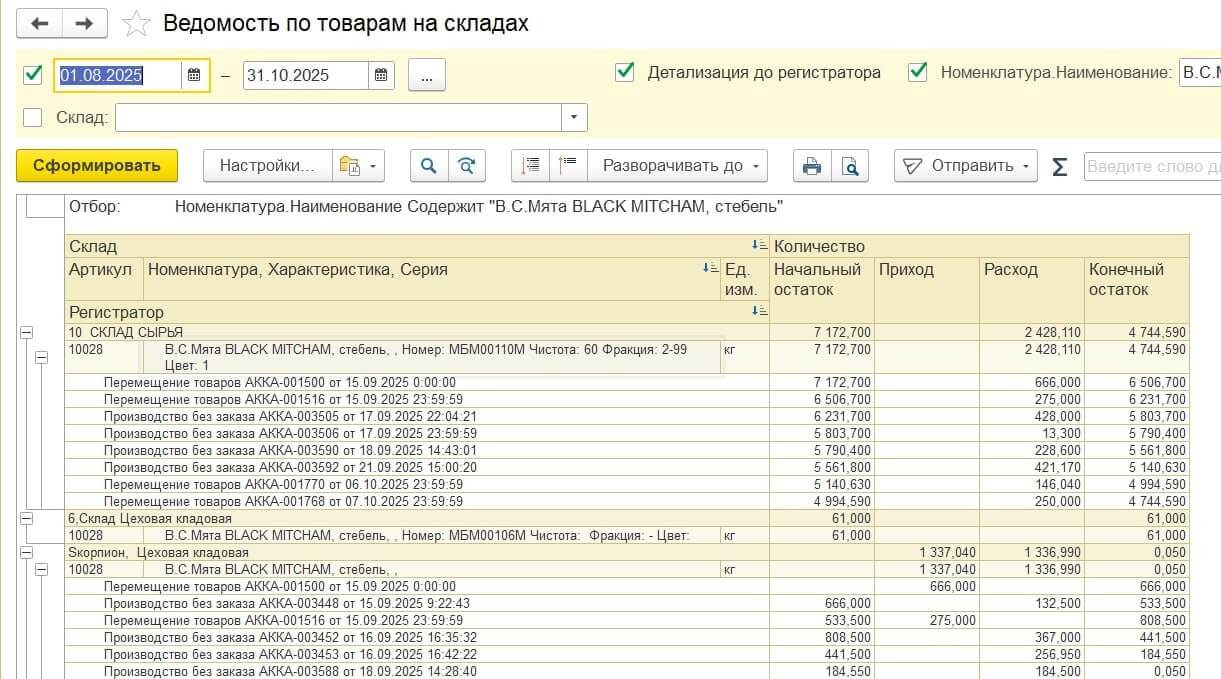Click the Сформировать button
Image resolution: width=1221 pixels, height=679 pixels.
(97, 166)
